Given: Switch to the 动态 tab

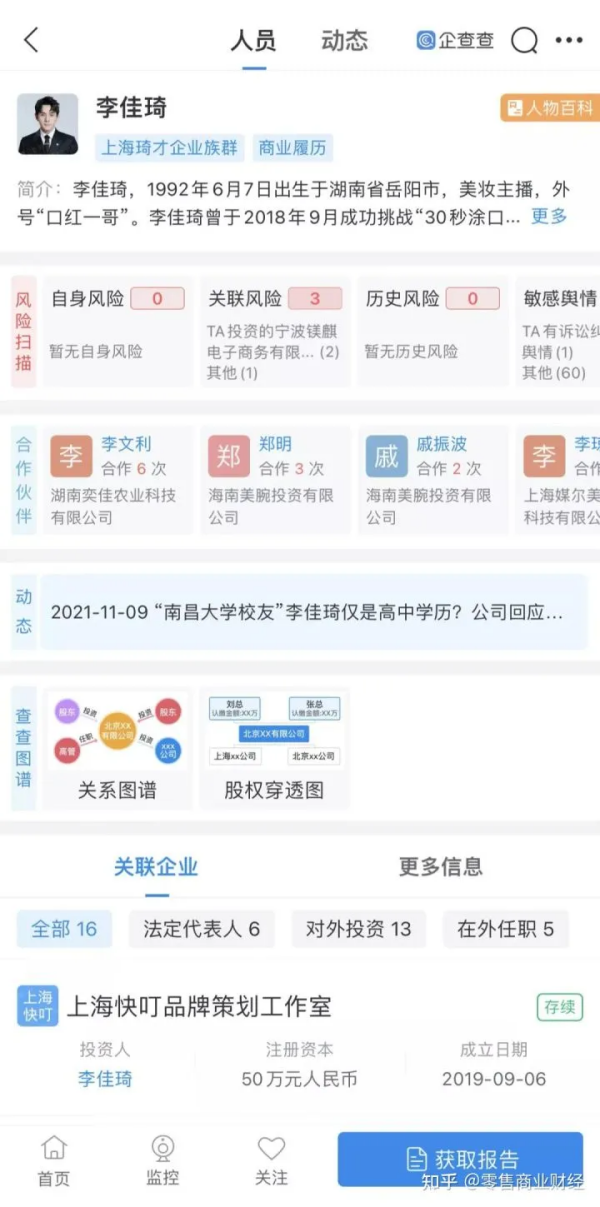Looking at the screenshot, I should (345, 41).
